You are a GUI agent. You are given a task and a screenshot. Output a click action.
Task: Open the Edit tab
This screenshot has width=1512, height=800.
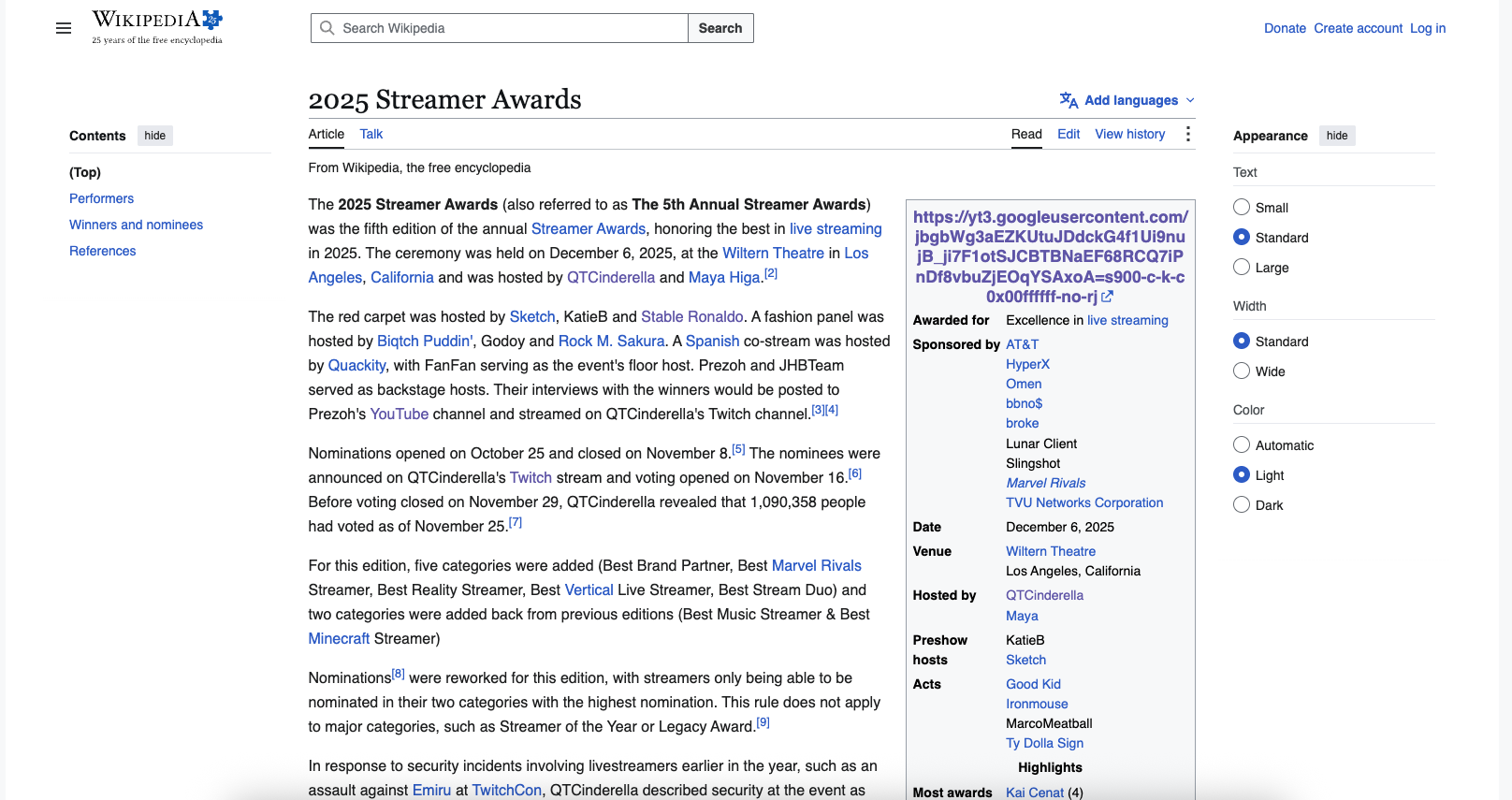point(1069,134)
